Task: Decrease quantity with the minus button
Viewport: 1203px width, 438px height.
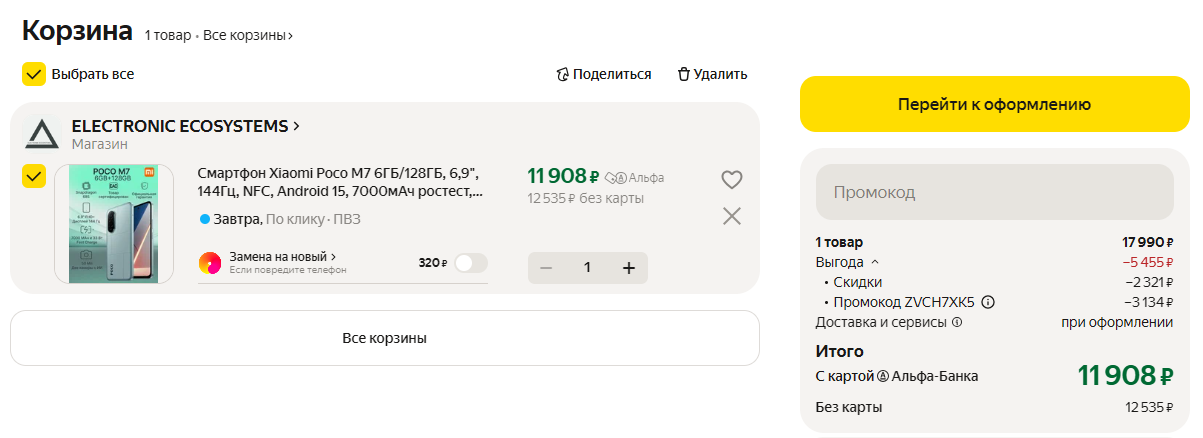Action: (546, 268)
